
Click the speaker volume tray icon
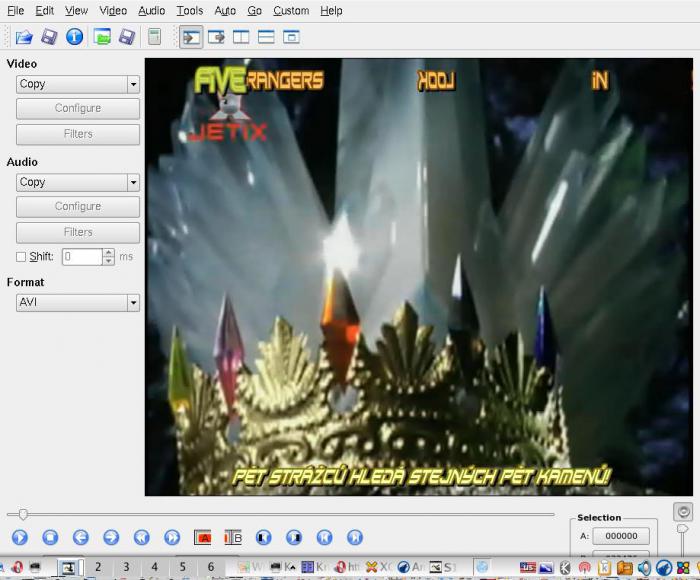[x=644, y=567]
